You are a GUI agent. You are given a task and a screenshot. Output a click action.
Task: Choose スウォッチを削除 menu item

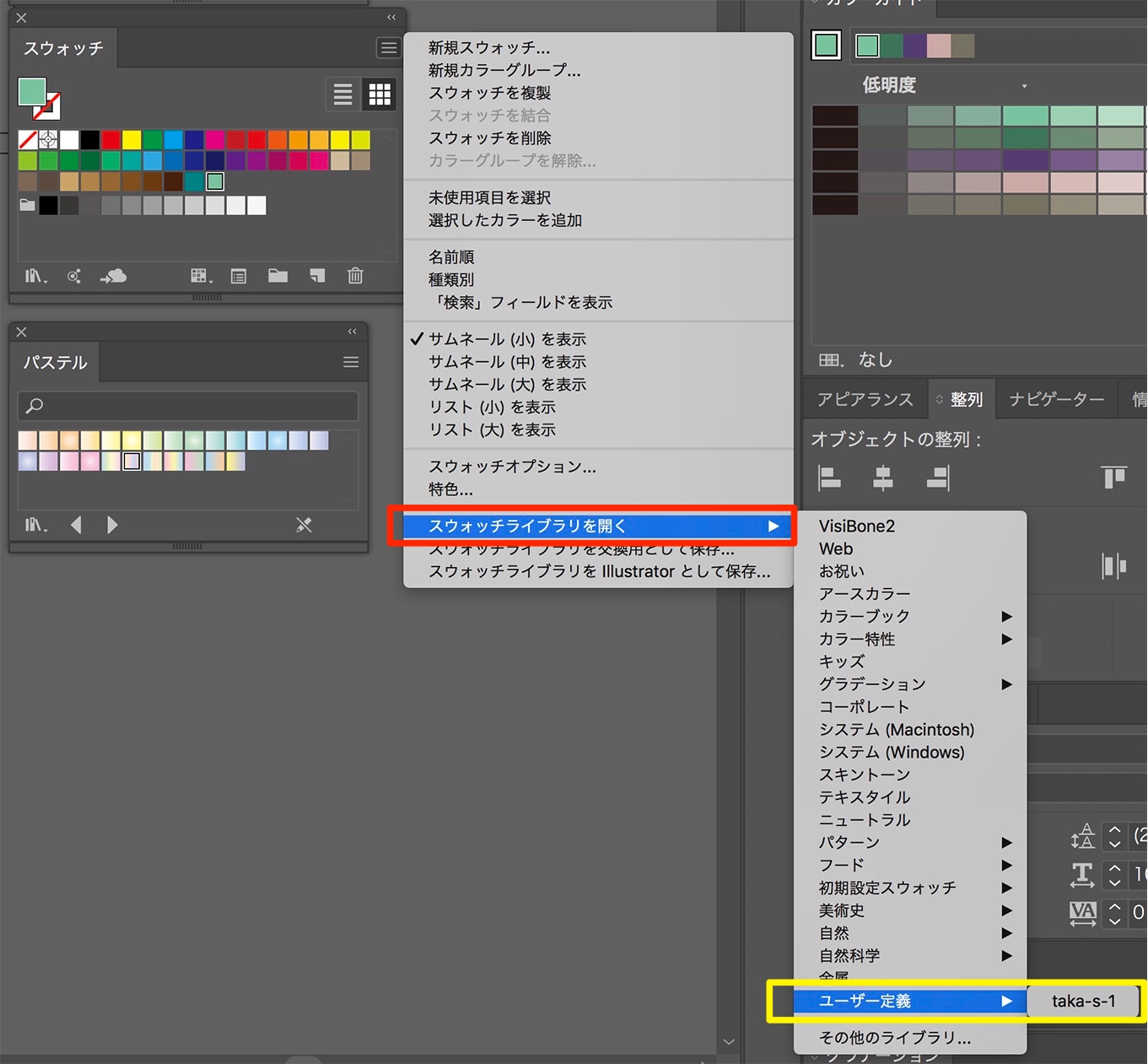(599, 138)
